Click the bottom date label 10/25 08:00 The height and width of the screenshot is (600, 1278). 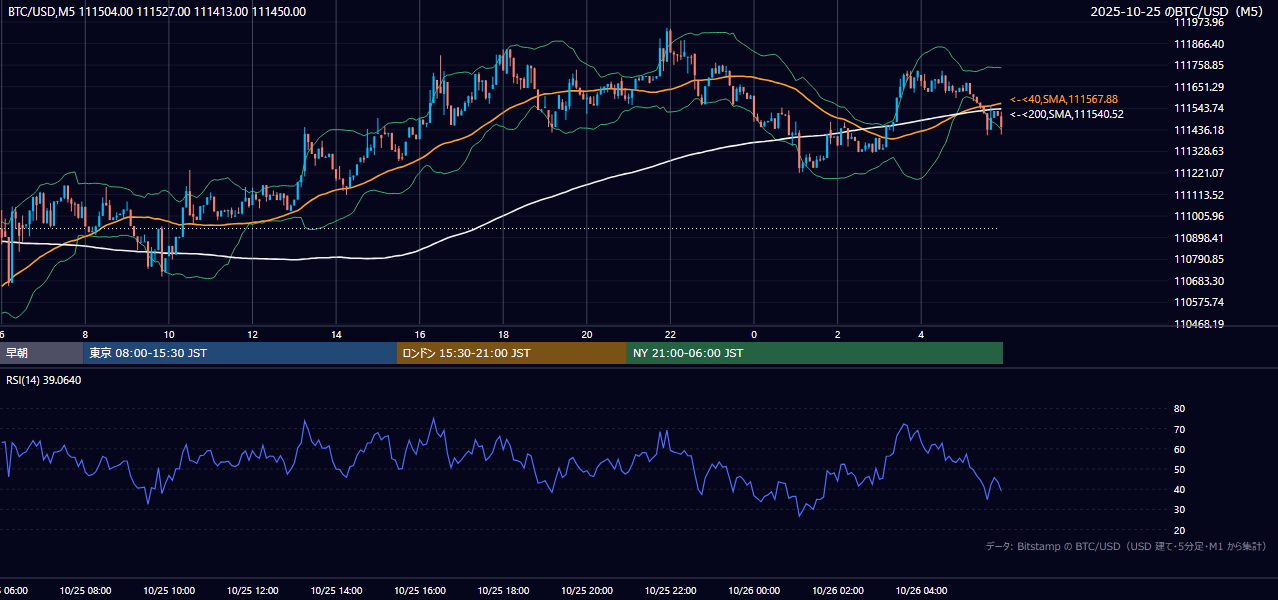pyautogui.click(x=86, y=591)
